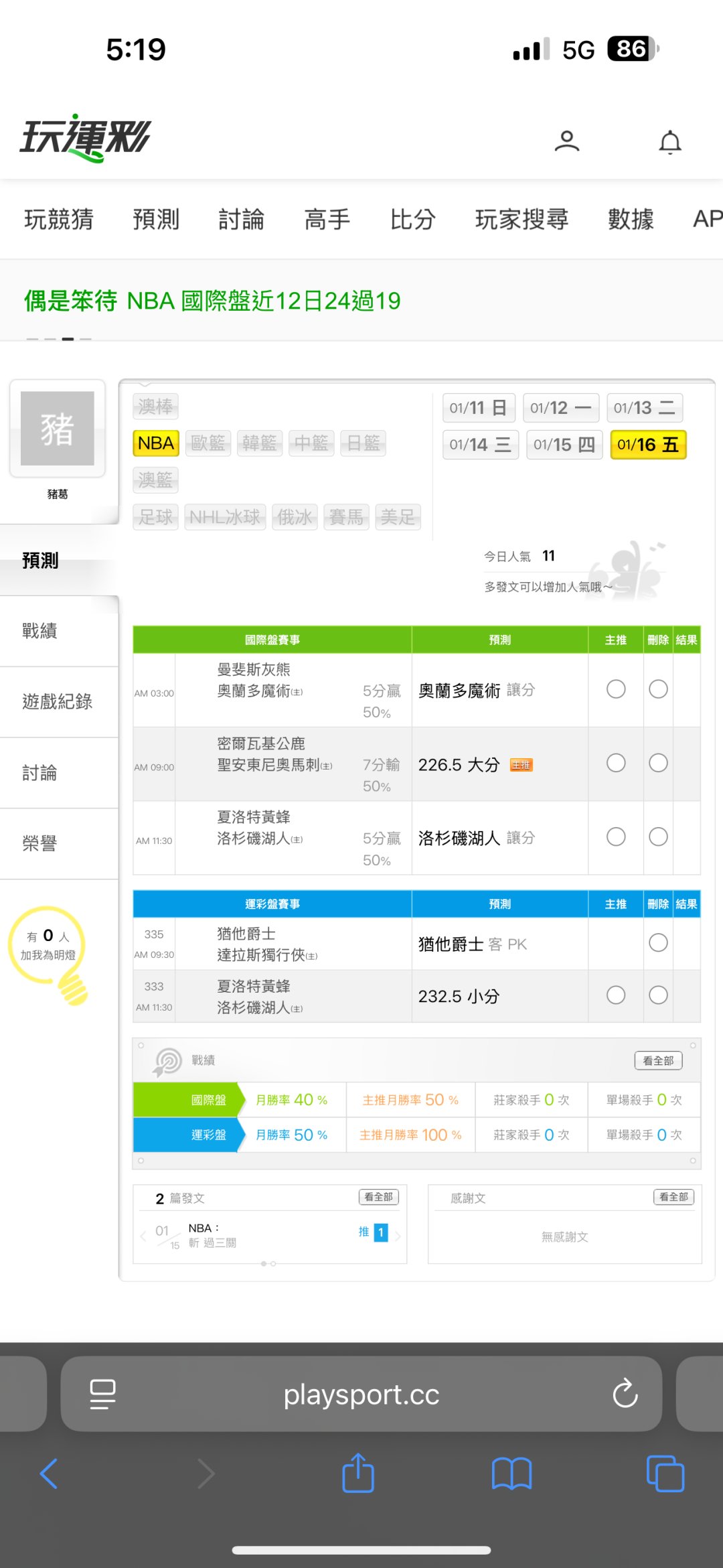Show next post with right chevron

click(398, 1236)
